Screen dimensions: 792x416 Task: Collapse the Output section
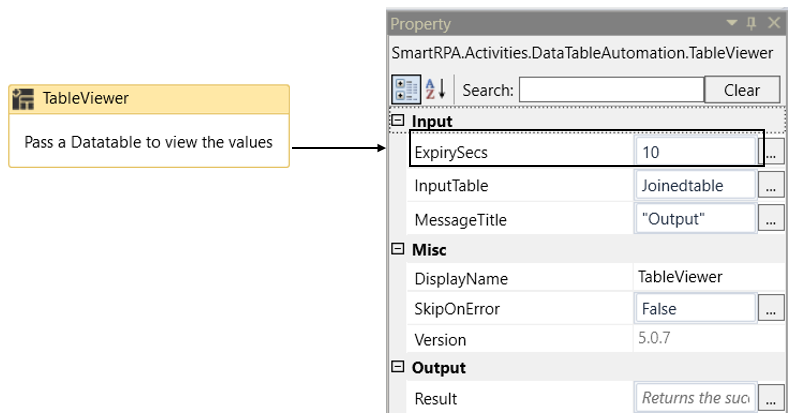pyautogui.click(x=398, y=368)
